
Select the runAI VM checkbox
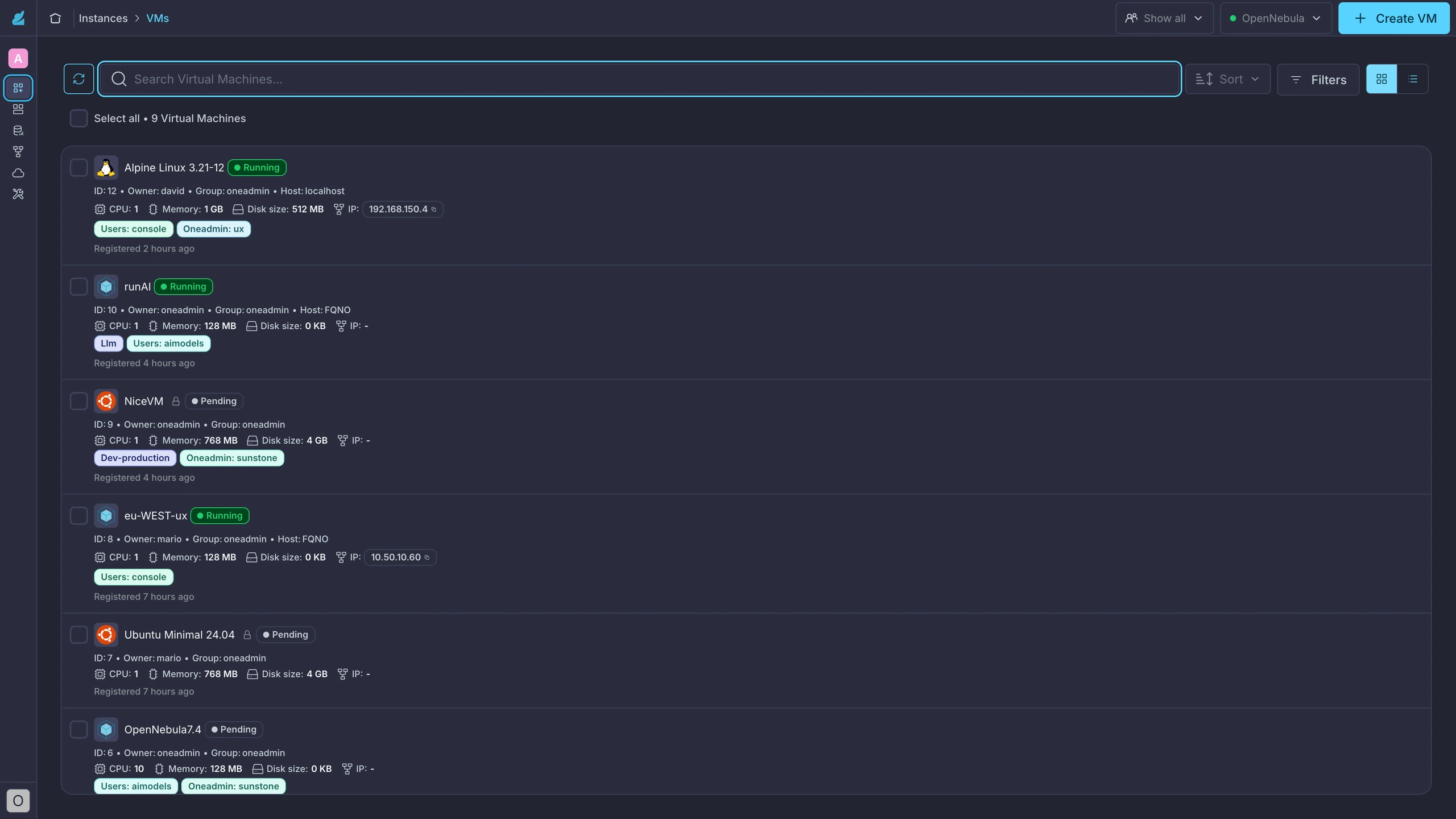pos(78,287)
